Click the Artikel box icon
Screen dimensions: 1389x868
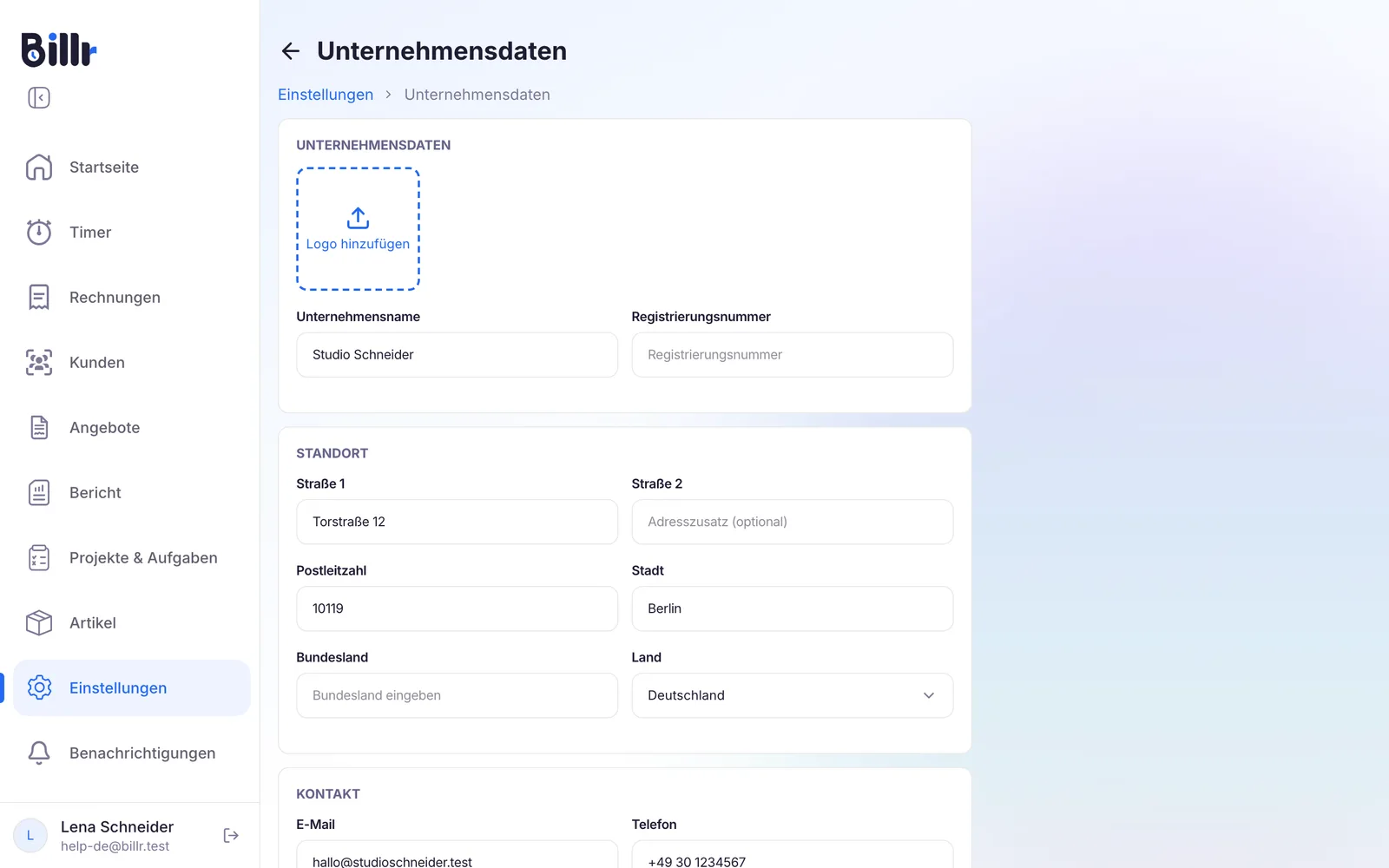[x=39, y=622]
